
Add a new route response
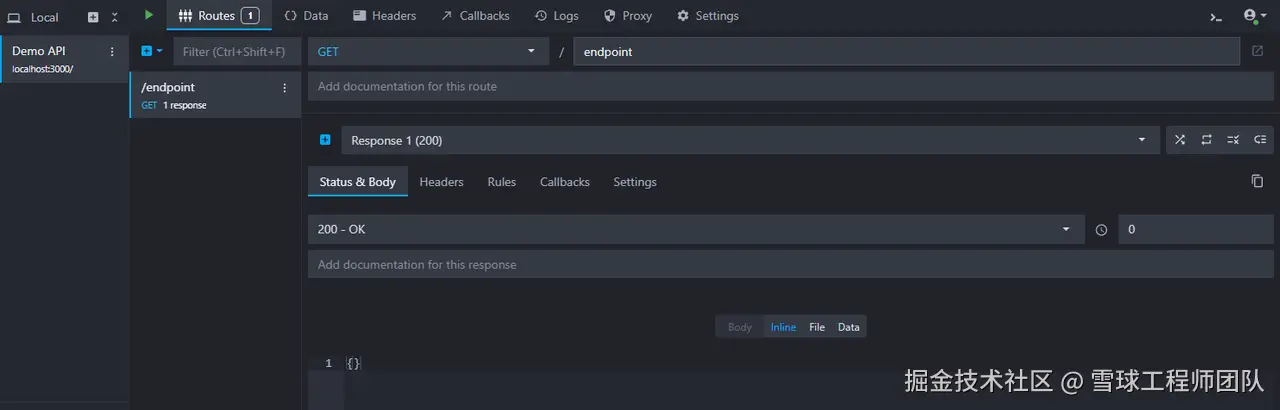325,140
